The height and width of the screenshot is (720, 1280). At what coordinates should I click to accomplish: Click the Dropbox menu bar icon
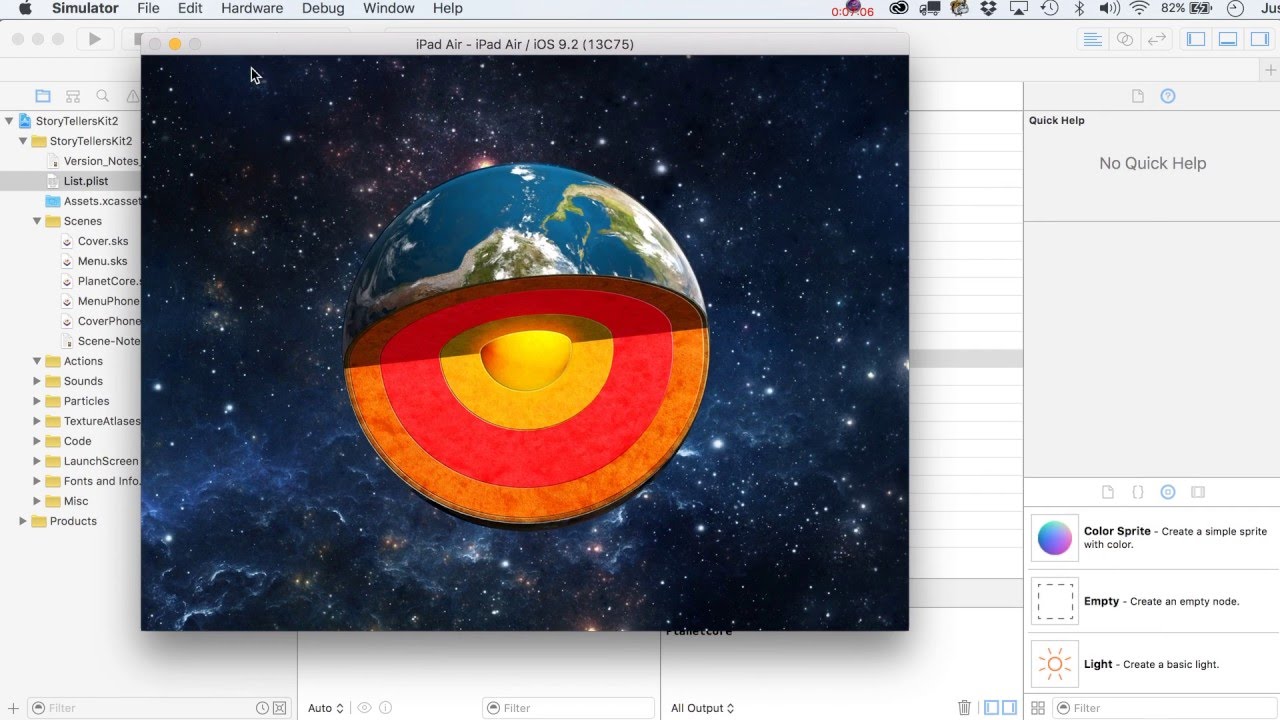pos(989,8)
